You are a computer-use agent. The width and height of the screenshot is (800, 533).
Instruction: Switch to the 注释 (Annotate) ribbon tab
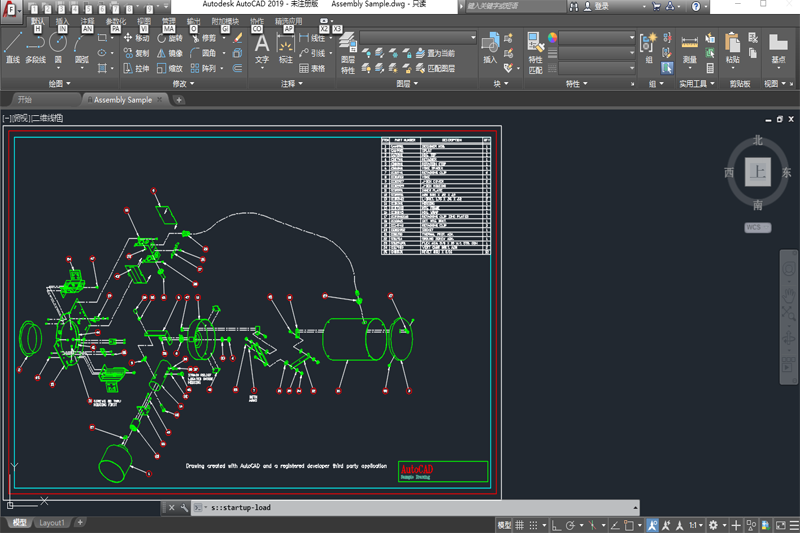tap(87, 21)
